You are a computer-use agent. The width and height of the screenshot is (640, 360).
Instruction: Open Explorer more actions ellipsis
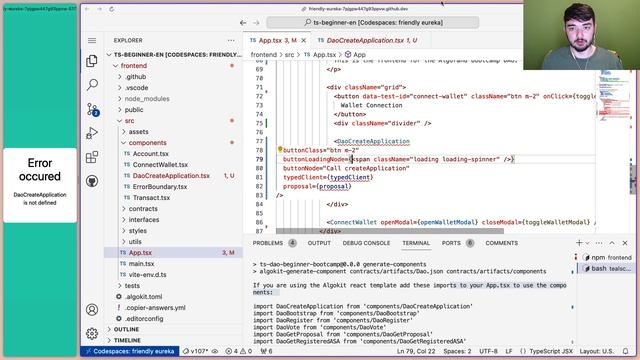(x=231, y=40)
